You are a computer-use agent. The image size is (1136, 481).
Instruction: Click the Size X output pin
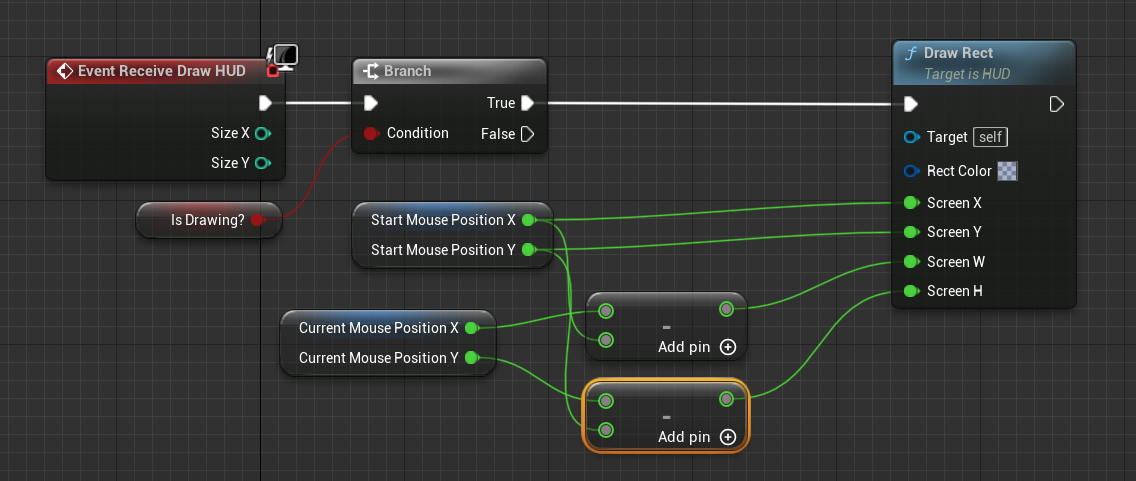[x=263, y=133]
